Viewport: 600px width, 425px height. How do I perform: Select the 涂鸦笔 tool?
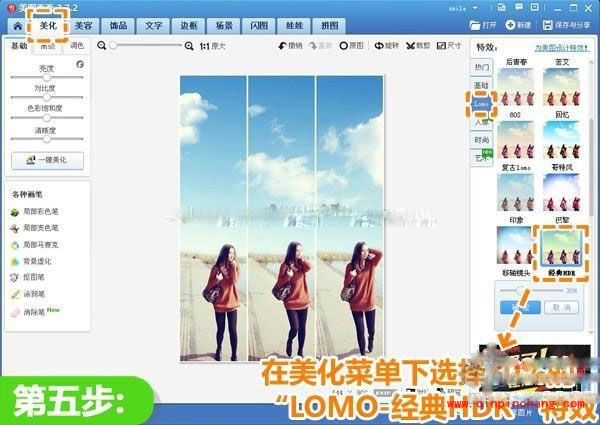coord(28,294)
